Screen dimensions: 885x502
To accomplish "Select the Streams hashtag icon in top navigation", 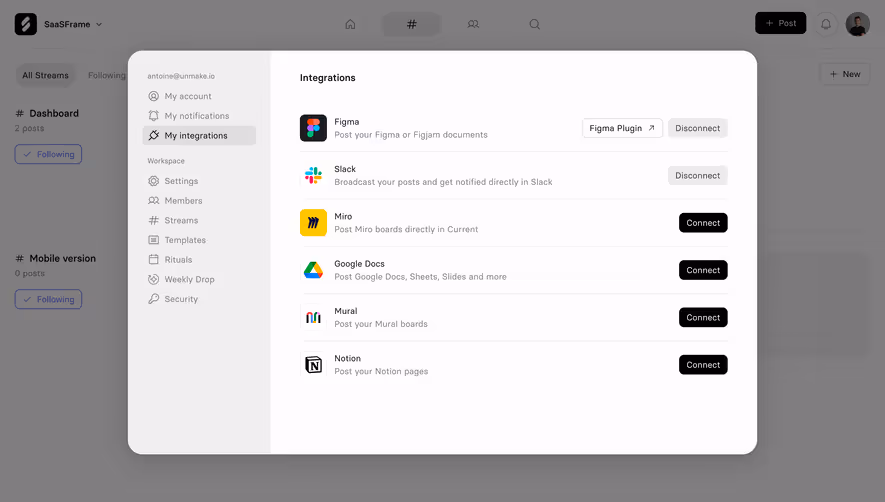I will click(x=411, y=24).
